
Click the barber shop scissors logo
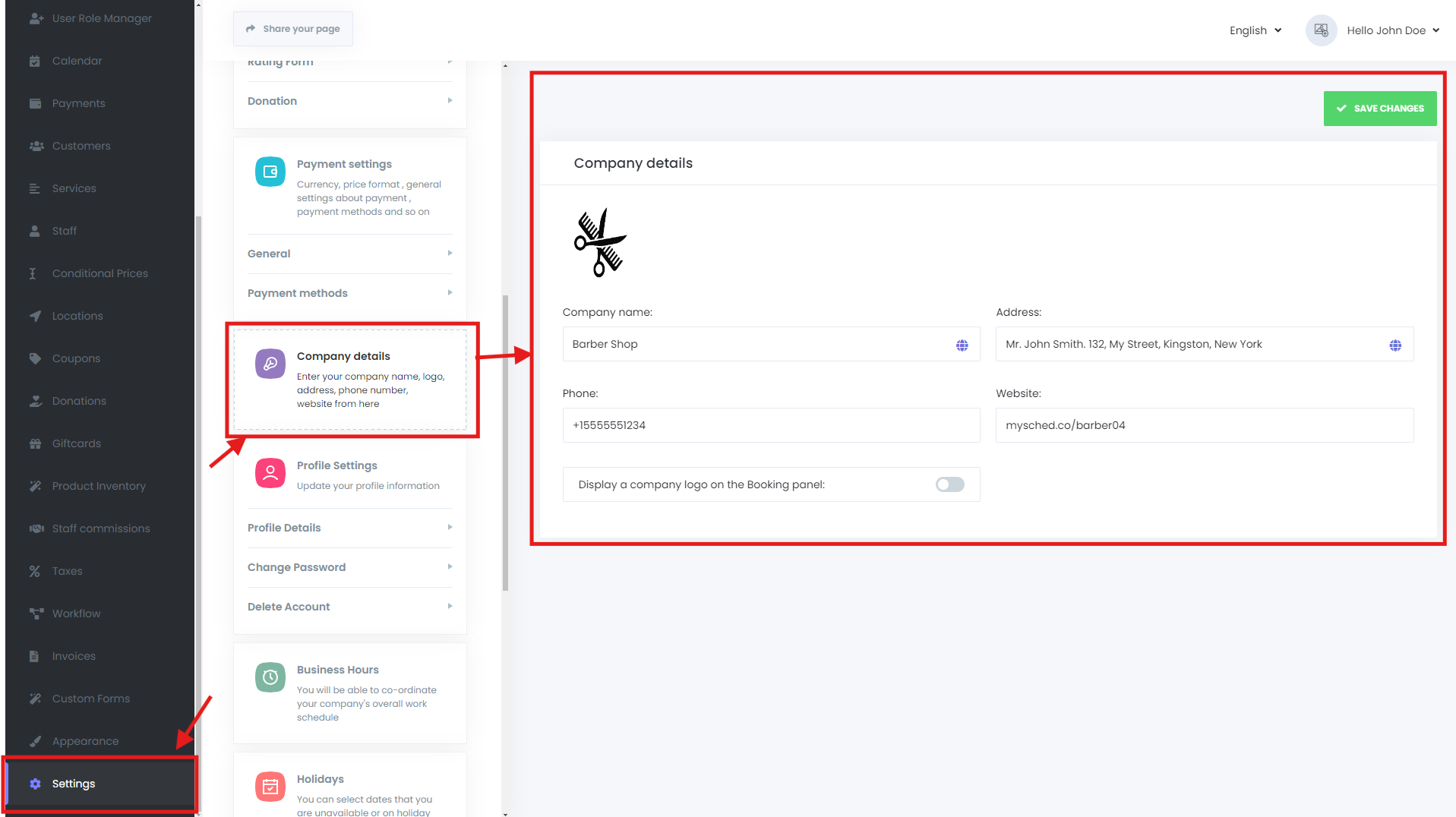pos(600,243)
